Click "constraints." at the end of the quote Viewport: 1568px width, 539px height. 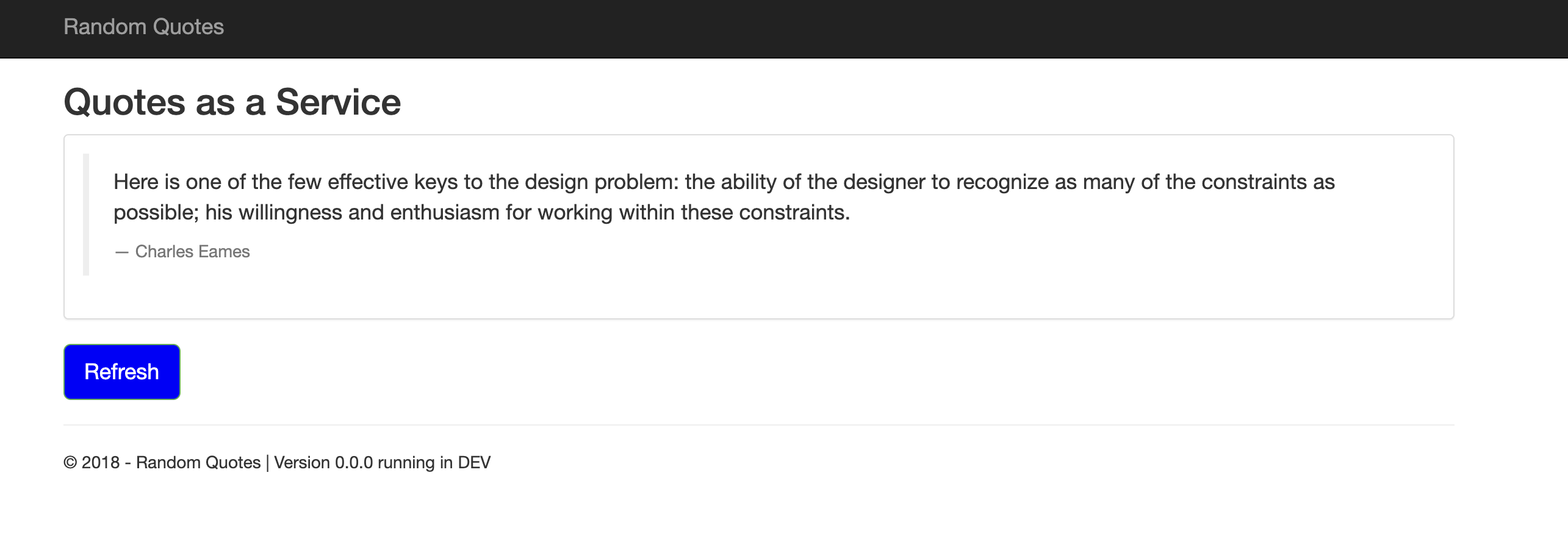tap(794, 212)
